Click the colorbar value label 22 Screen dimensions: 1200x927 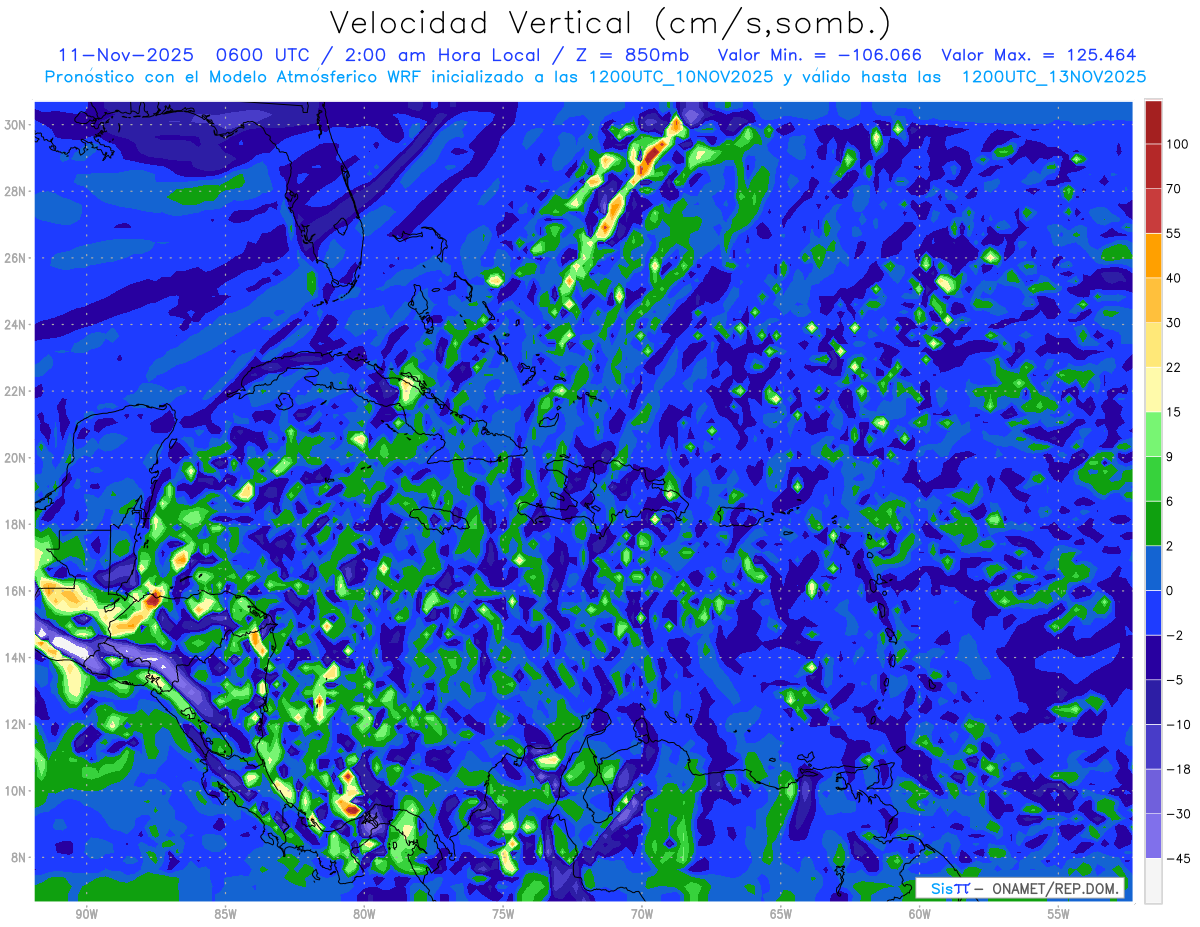pyautogui.click(x=1174, y=367)
